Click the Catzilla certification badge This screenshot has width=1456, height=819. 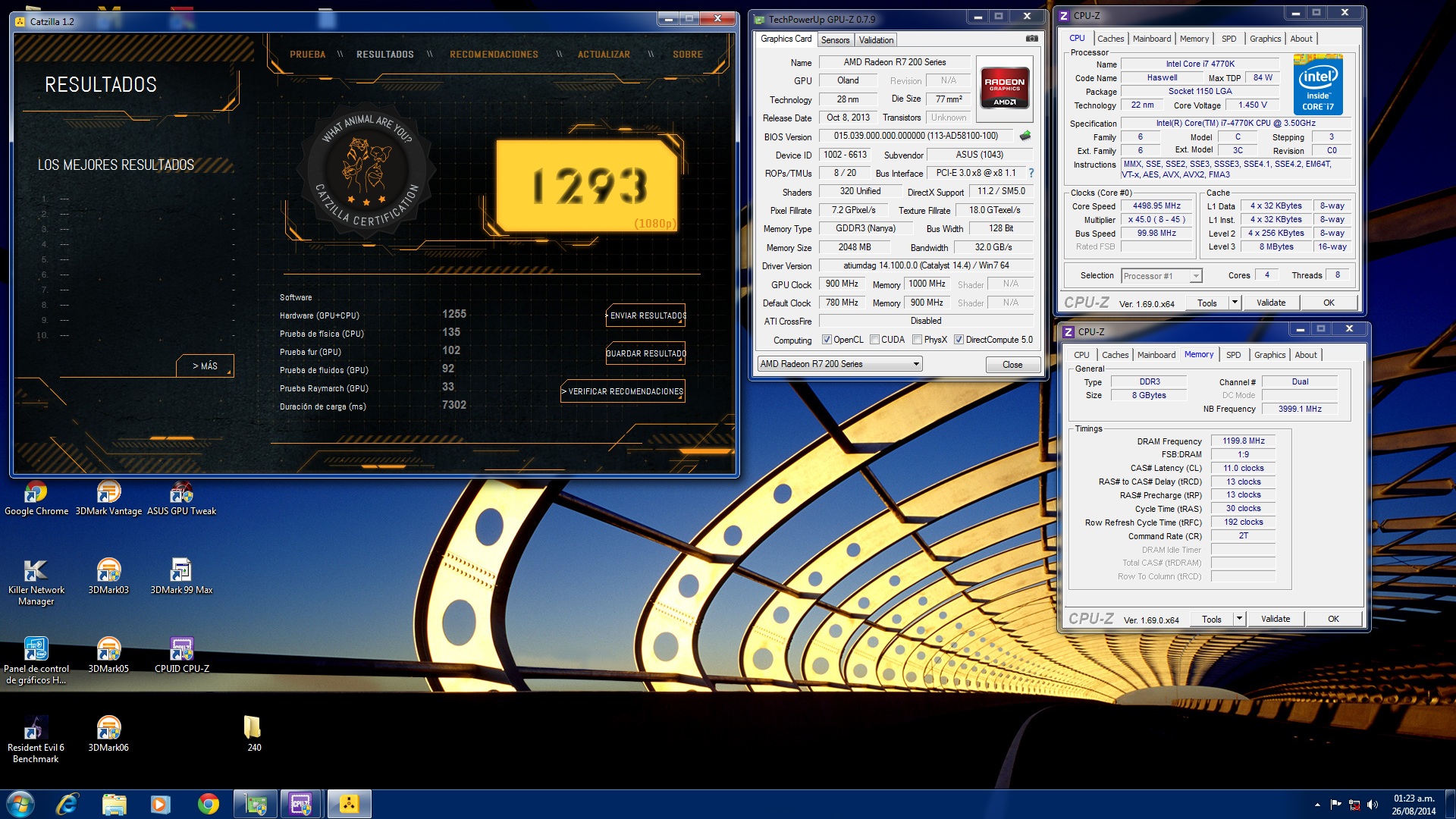366,170
